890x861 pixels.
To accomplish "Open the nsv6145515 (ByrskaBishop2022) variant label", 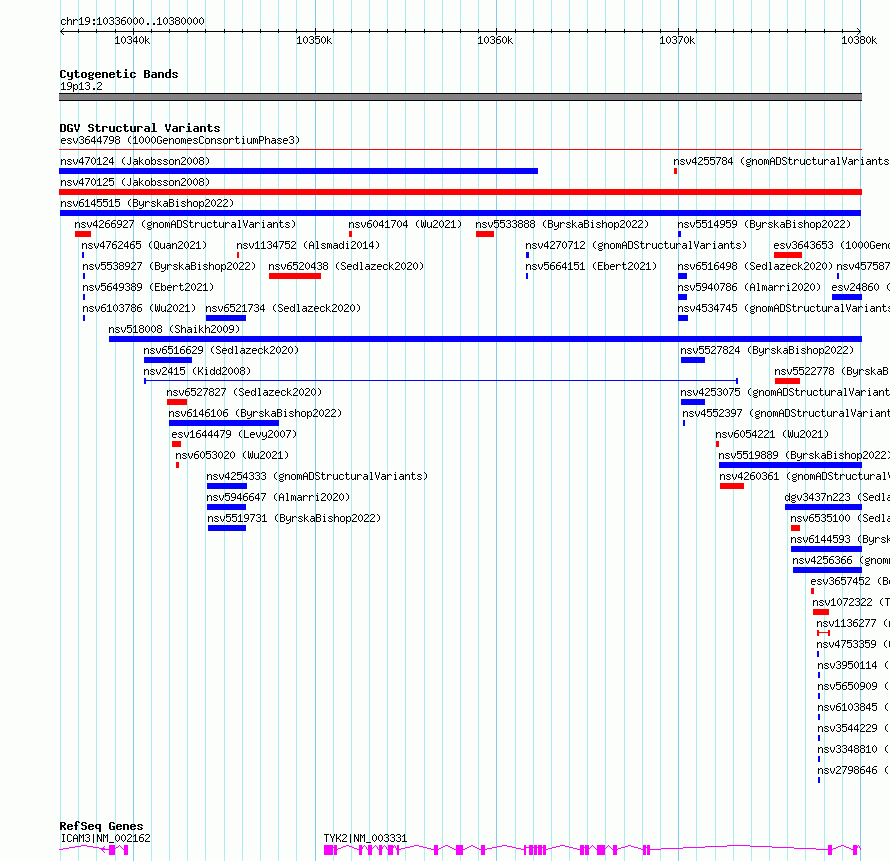I will click(147, 203).
